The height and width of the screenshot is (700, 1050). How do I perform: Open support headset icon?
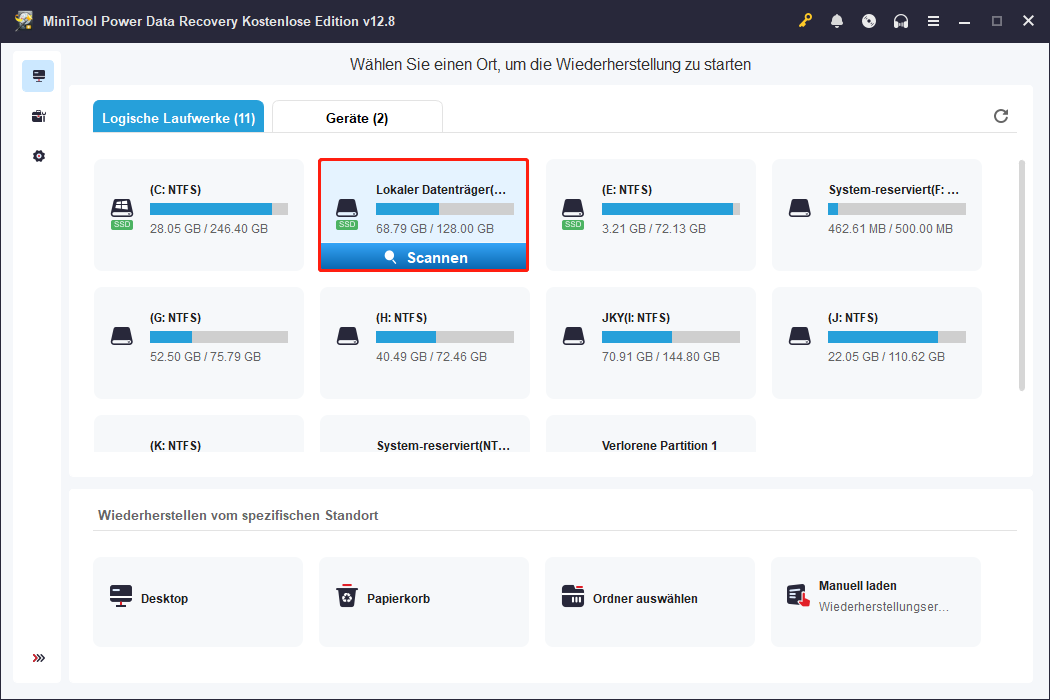pyautogui.click(x=901, y=21)
